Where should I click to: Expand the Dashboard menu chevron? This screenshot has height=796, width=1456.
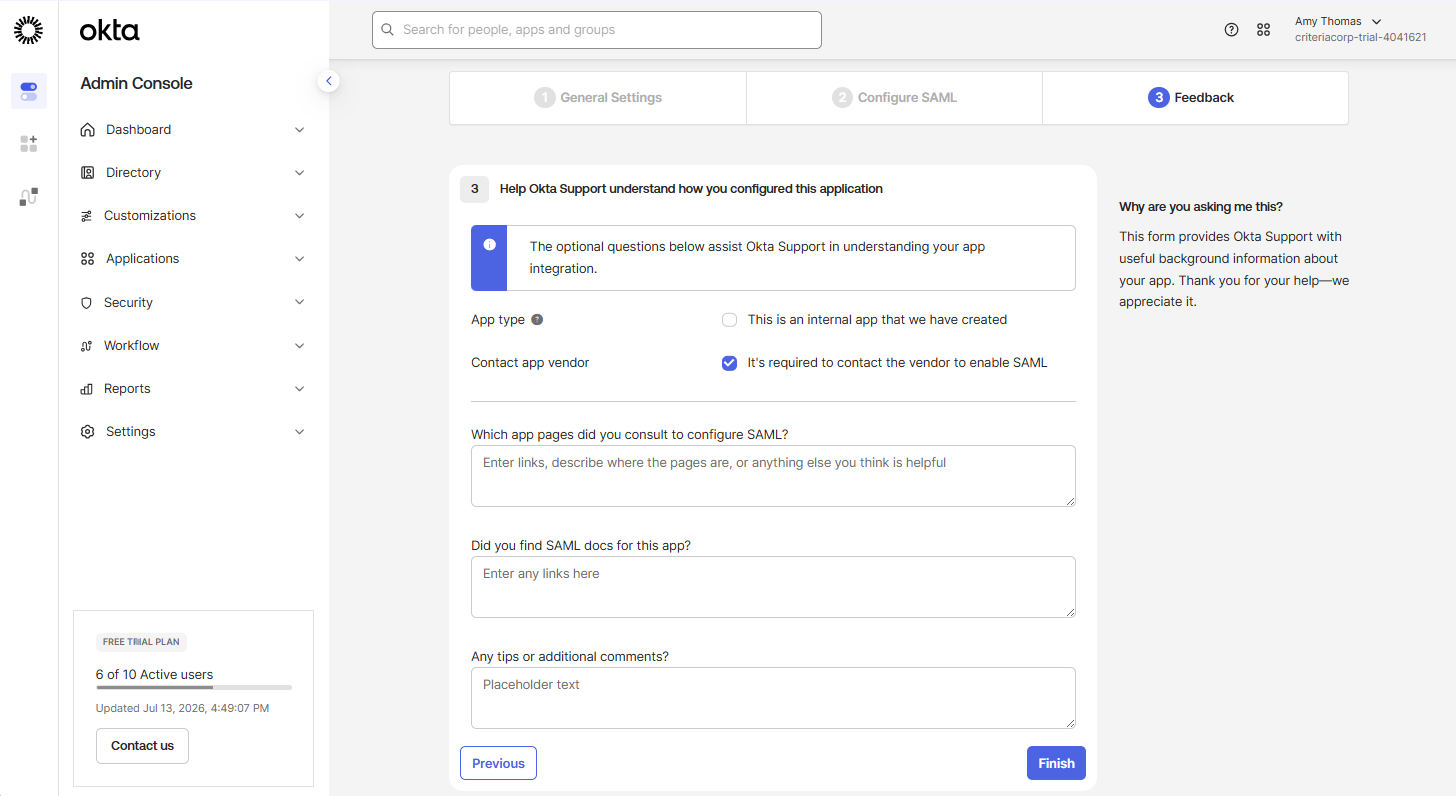tap(299, 130)
